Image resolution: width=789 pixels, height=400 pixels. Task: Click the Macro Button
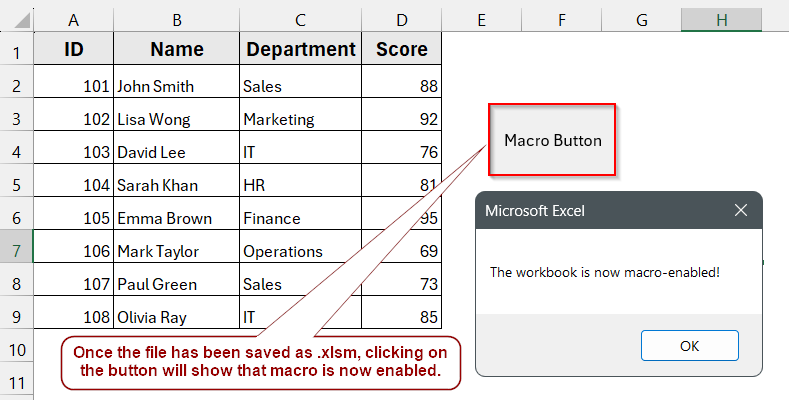coord(553,141)
